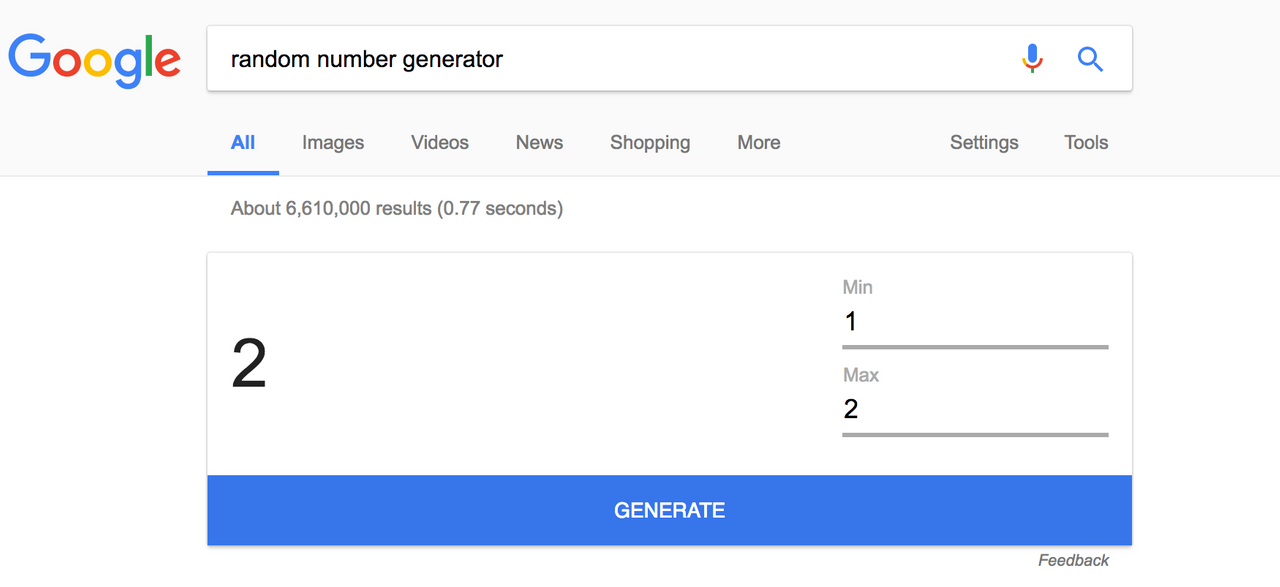Image resolution: width=1280 pixels, height=587 pixels.
Task: Select the All results tab
Action: pyautogui.click(x=243, y=143)
